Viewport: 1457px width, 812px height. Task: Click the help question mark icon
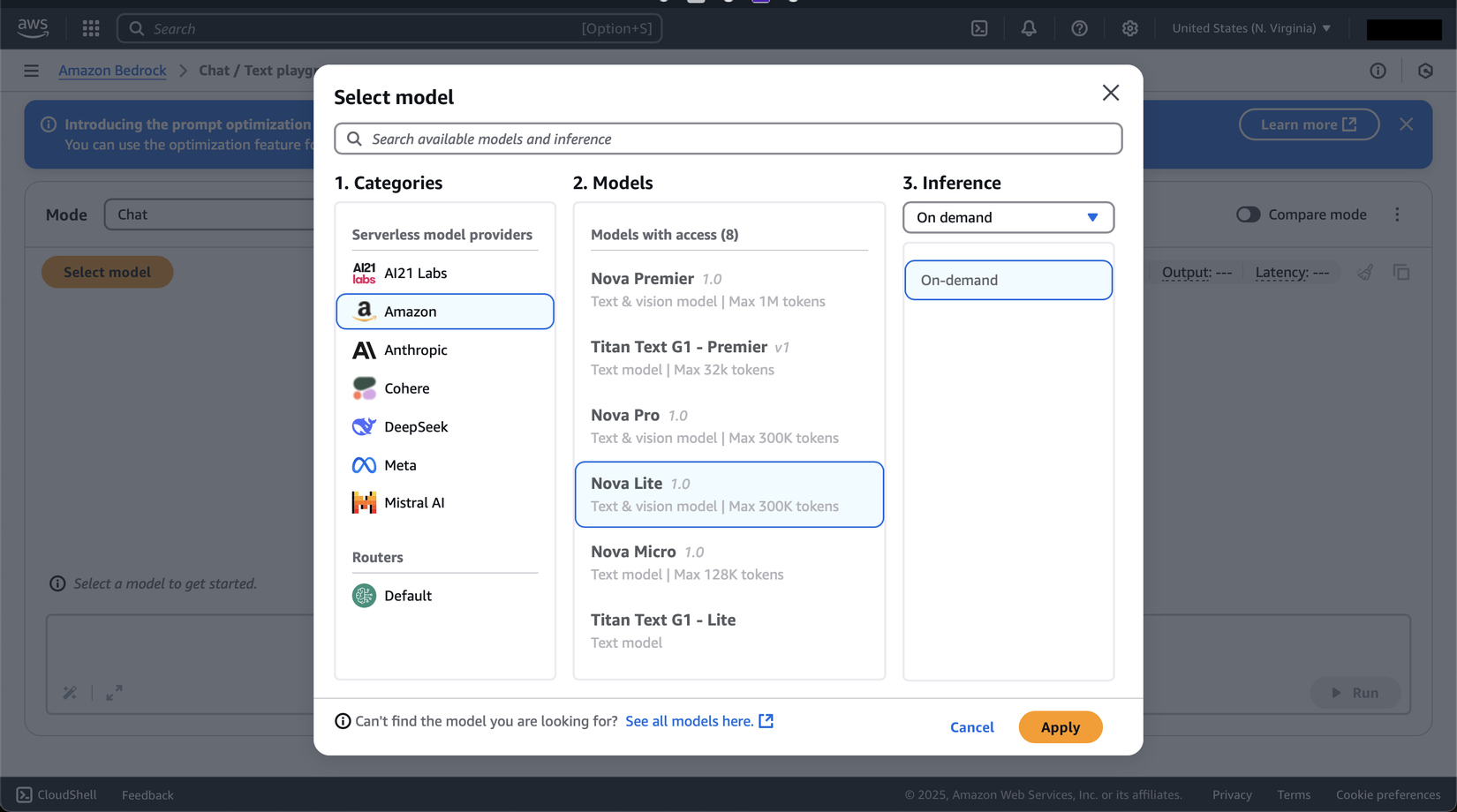pyautogui.click(x=1079, y=28)
